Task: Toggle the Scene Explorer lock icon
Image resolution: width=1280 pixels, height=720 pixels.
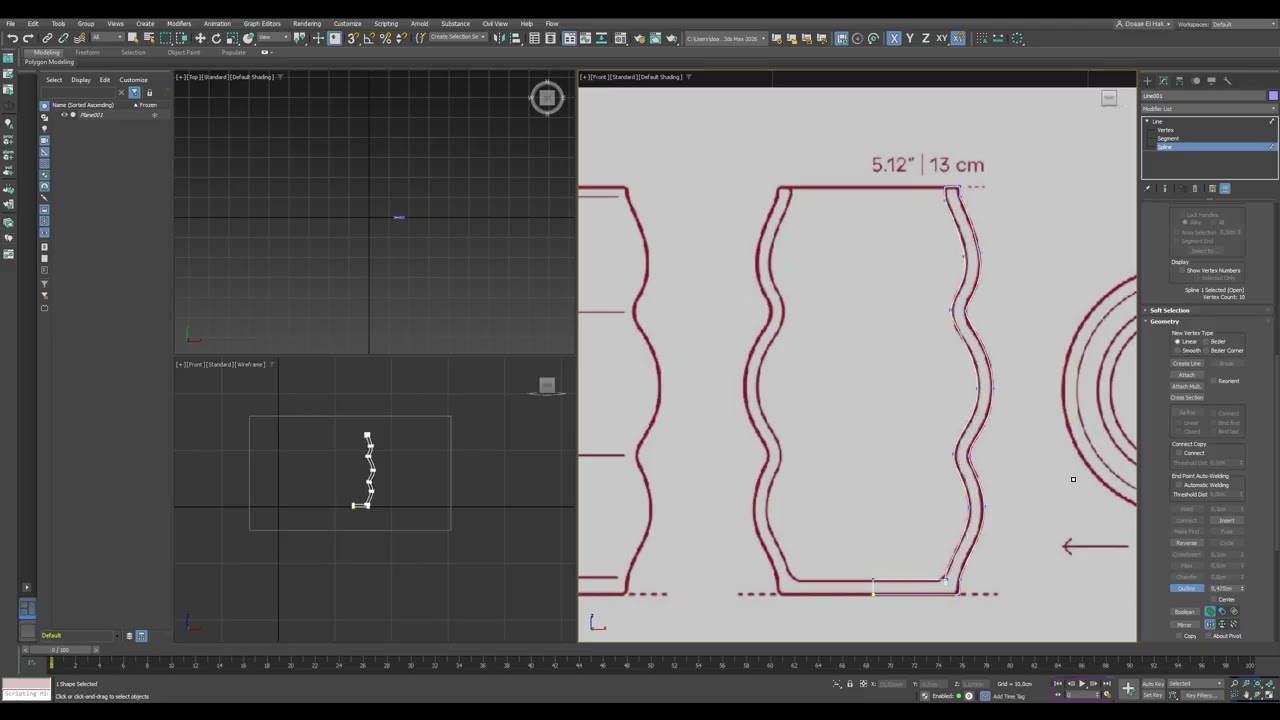Action: point(149,92)
